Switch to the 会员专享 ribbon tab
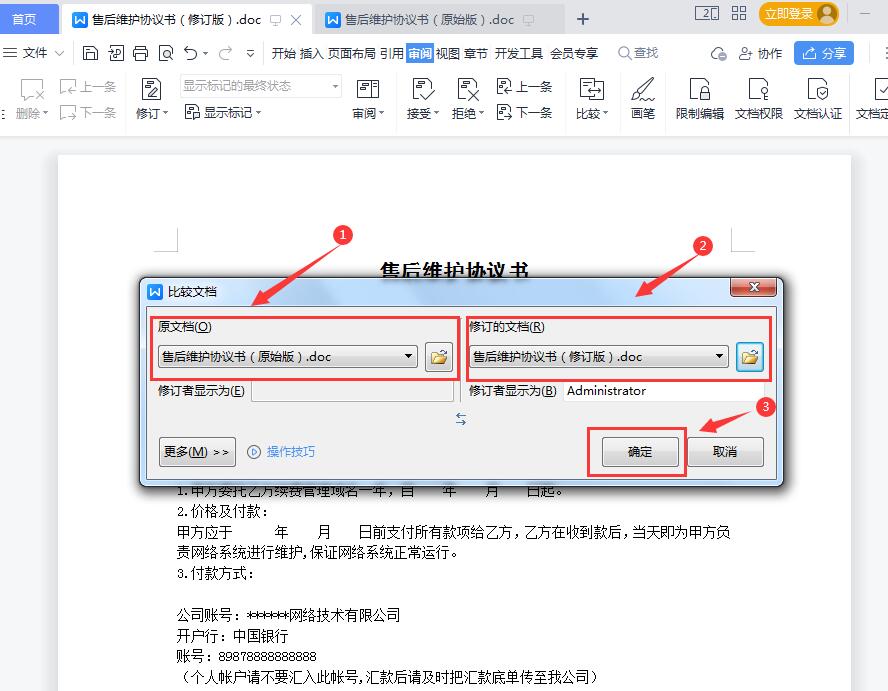This screenshot has width=888, height=691. tap(574, 53)
